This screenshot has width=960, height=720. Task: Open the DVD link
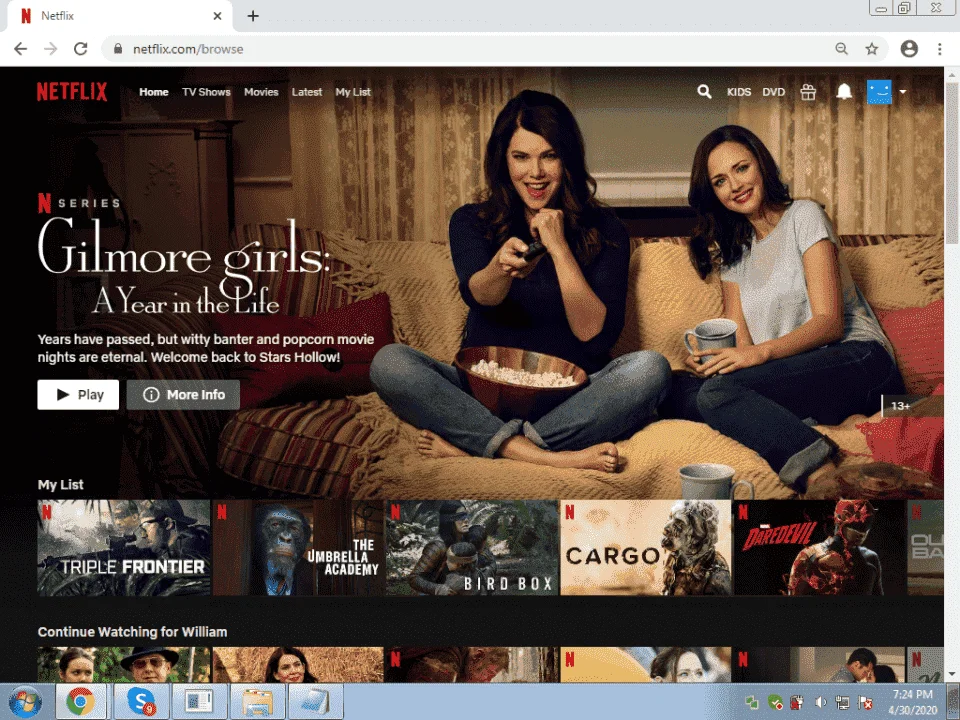coord(774,92)
